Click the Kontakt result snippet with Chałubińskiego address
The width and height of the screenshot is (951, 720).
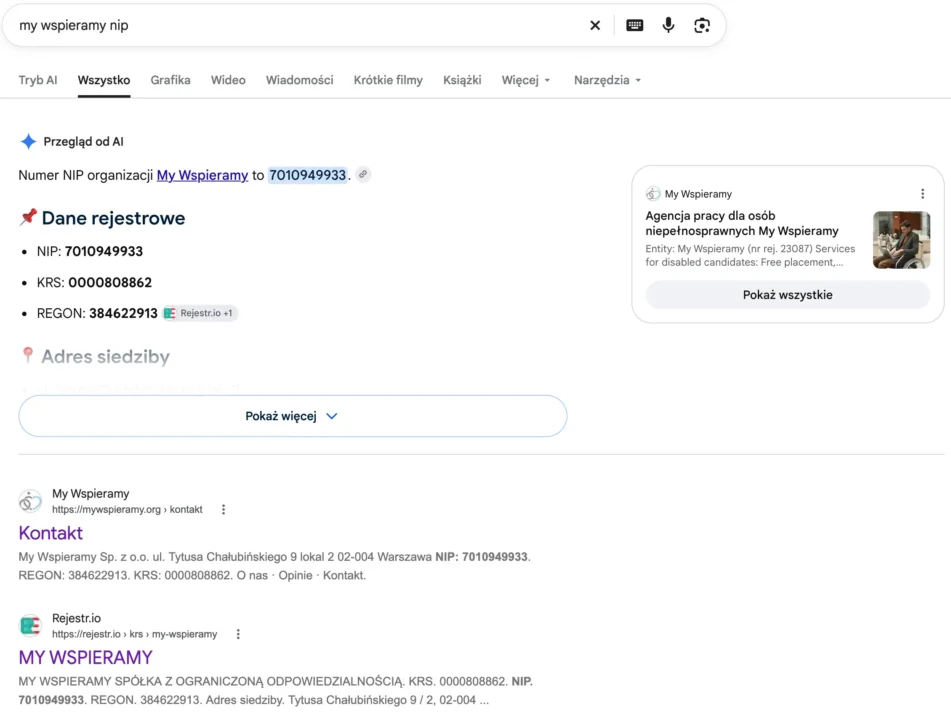coord(275,566)
